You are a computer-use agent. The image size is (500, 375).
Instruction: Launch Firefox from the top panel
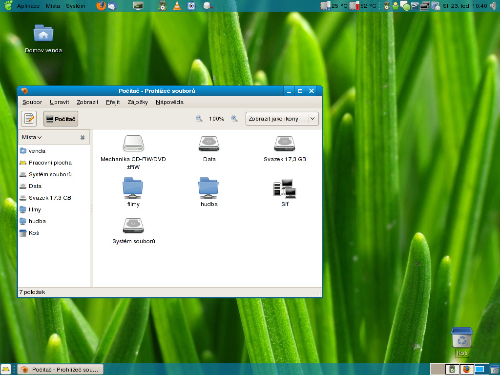pyautogui.click(x=101, y=6)
